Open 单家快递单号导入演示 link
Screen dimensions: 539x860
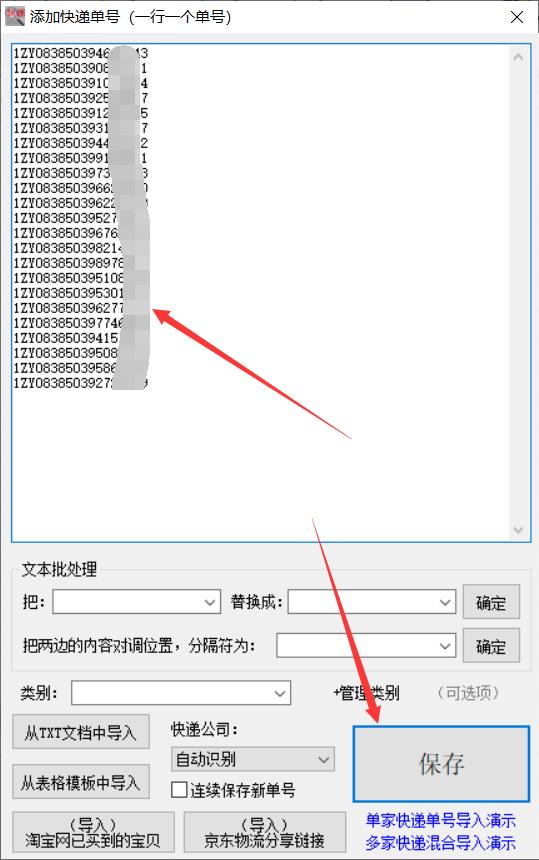coord(440,821)
